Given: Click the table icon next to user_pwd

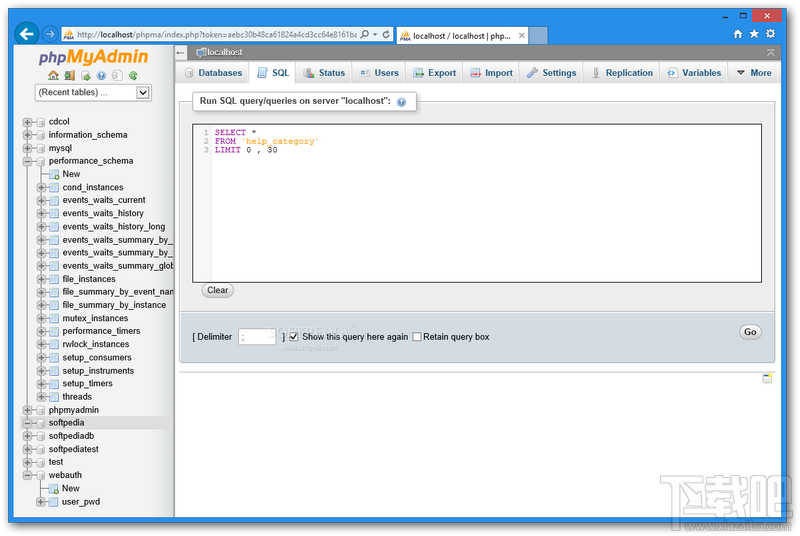Looking at the screenshot, I should coord(54,502).
